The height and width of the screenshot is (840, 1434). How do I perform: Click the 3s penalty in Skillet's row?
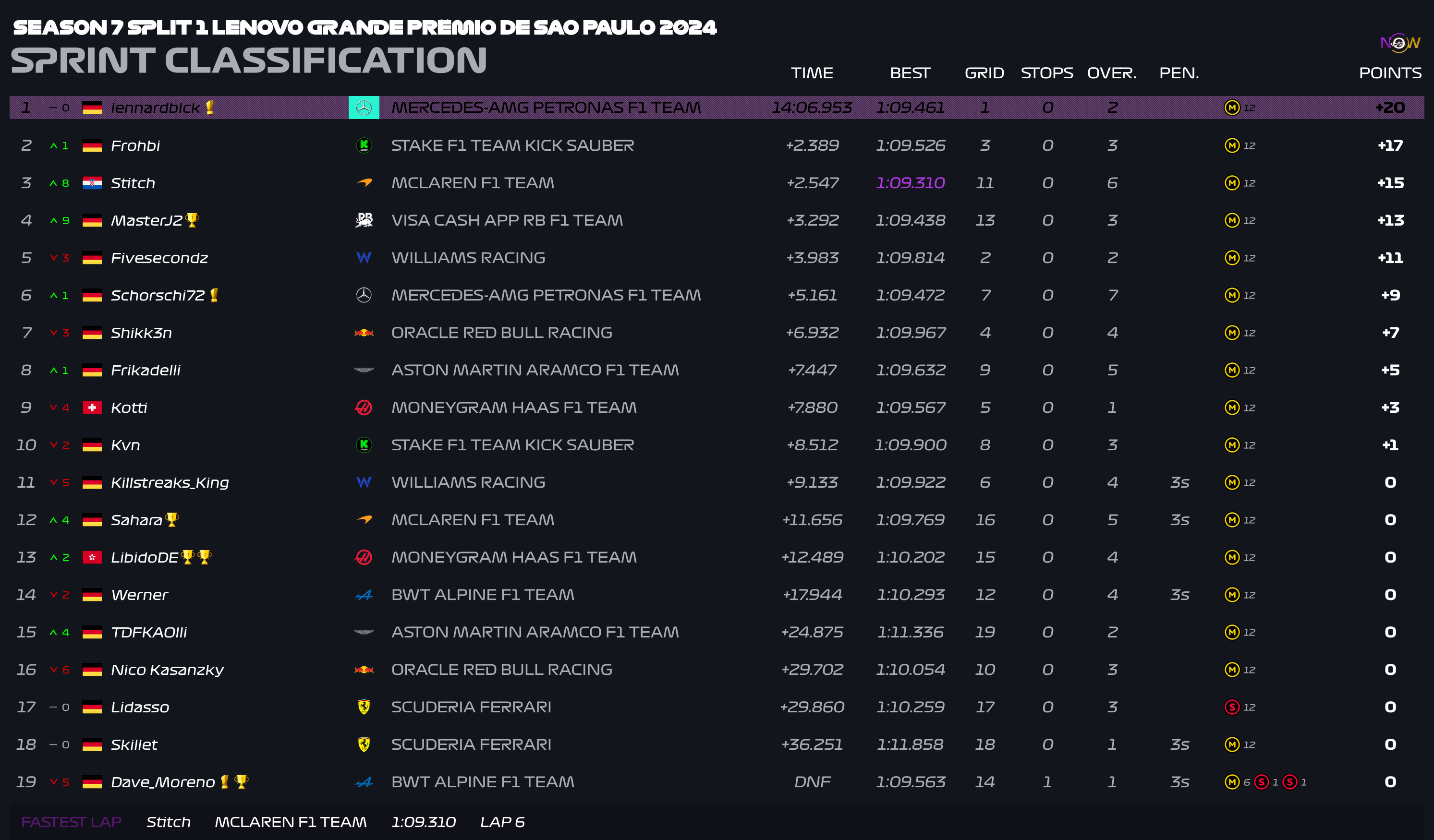pyautogui.click(x=1179, y=744)
